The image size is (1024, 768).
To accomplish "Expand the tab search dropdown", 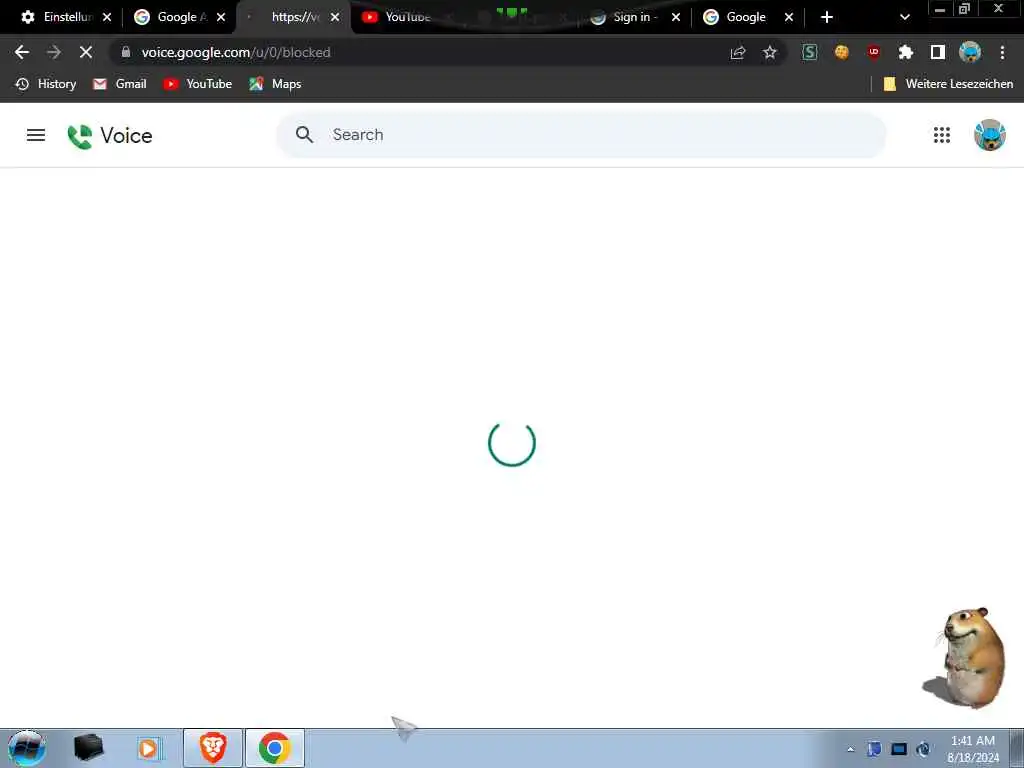I will (904, 17).
